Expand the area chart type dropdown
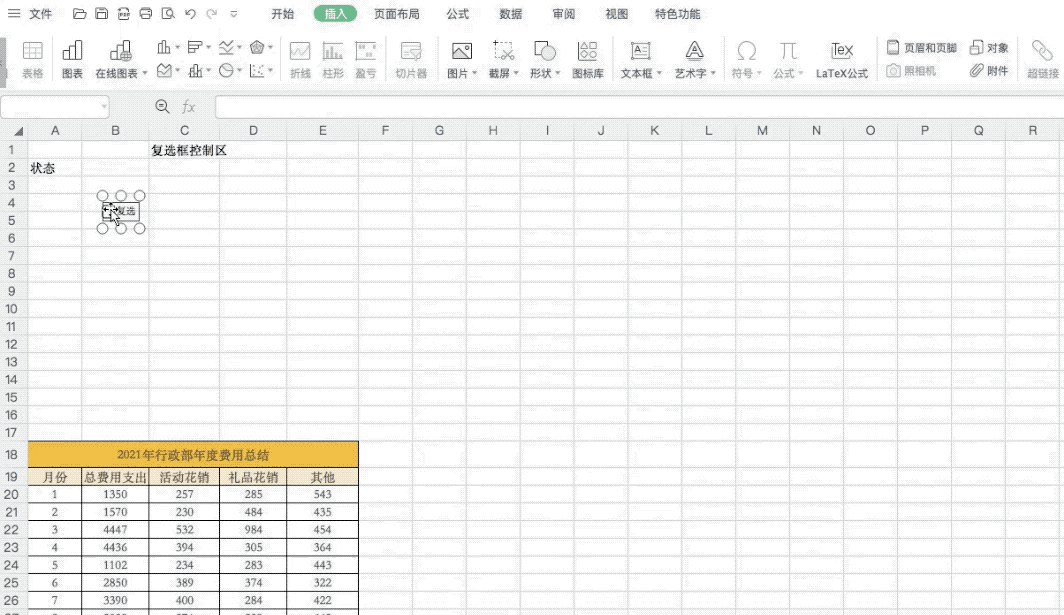The height and width of the screenshot is (615, 1064). point(177,71)
